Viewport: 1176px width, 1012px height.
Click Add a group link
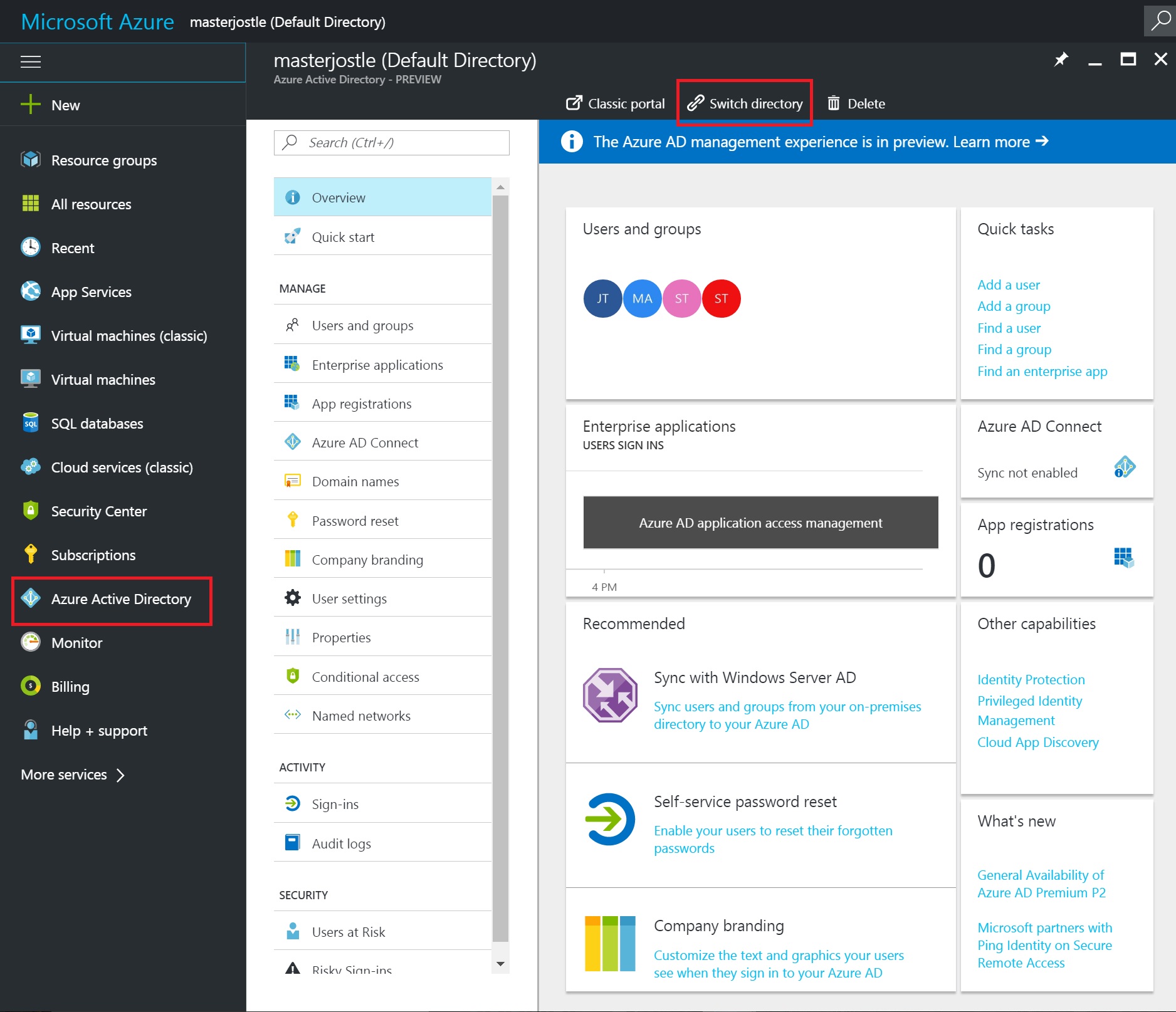1014,306
